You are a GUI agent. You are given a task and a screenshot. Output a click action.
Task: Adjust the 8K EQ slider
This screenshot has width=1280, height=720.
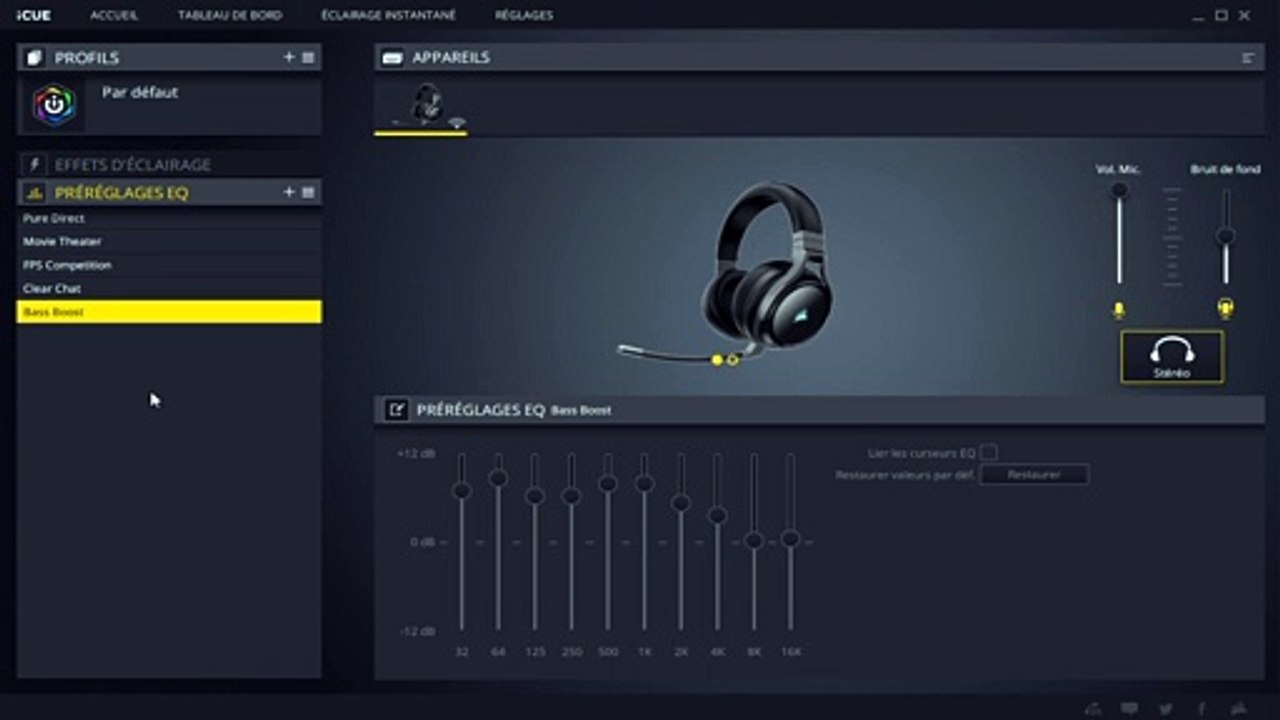pos(754,540)
